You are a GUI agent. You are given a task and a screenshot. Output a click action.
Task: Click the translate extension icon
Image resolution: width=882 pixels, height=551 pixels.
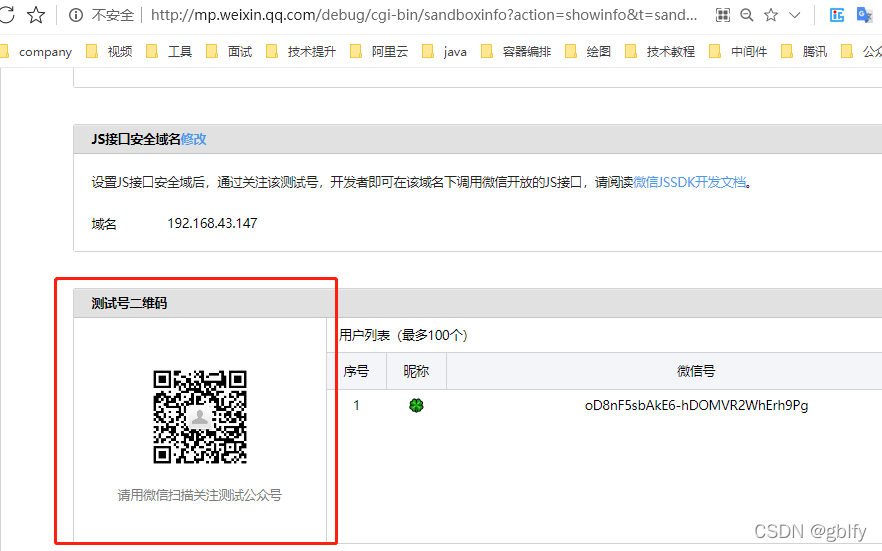pos(864,15)
